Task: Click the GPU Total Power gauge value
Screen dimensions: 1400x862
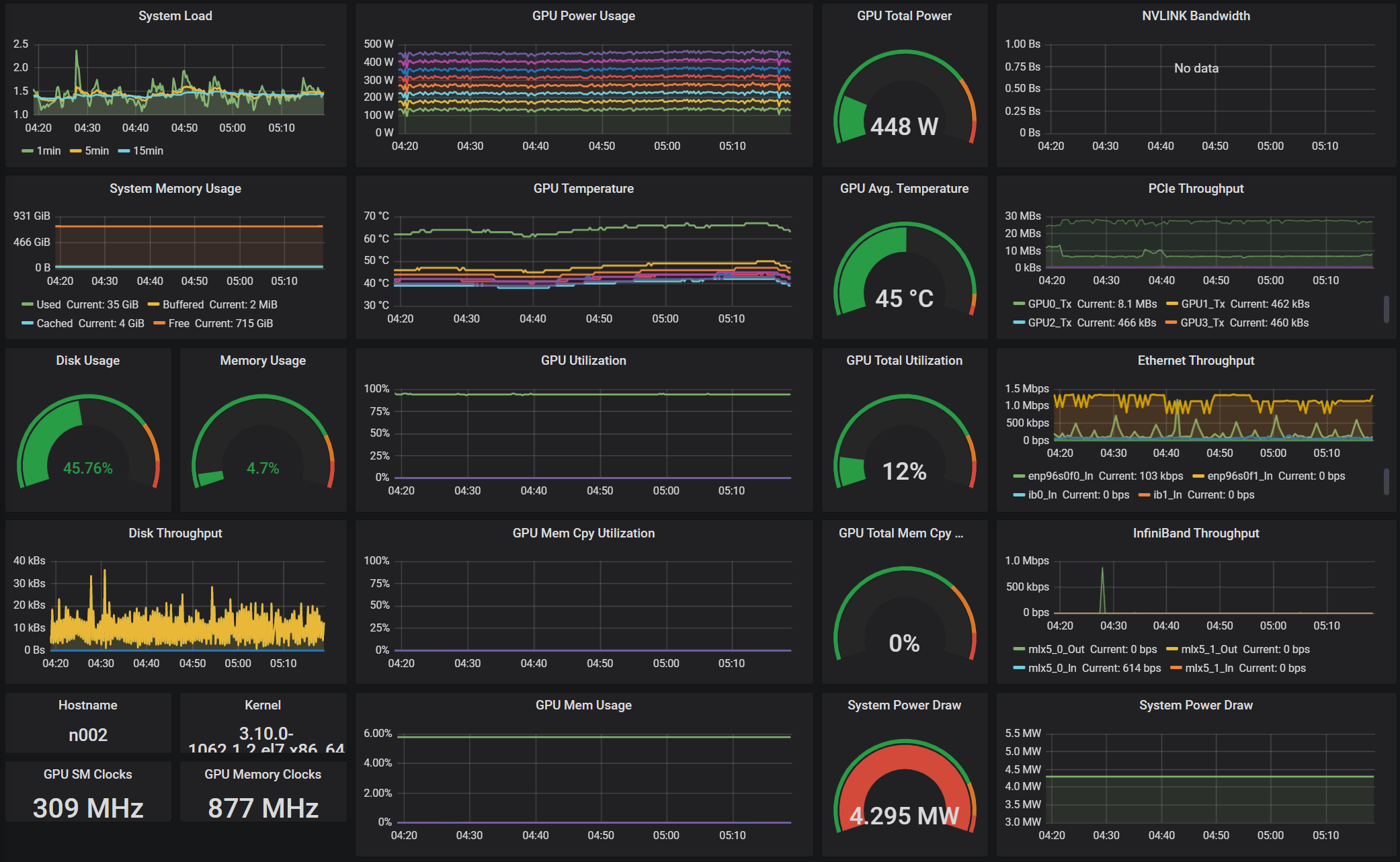Action: (x=904, y=126)
